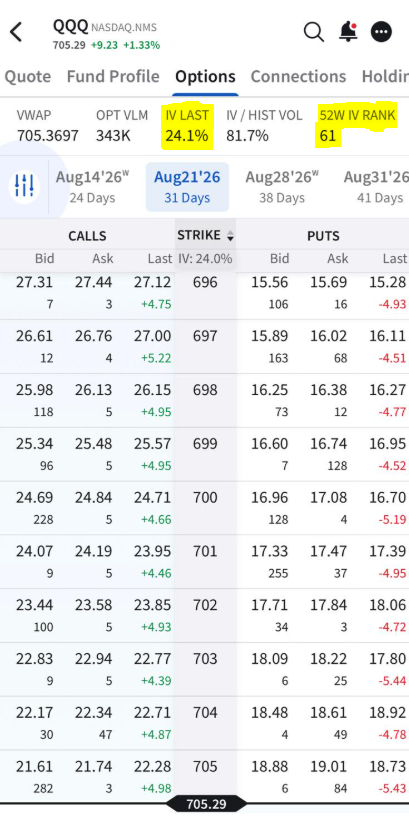The height and width of the screenshot is (819, 409).
Task: Tap the 696 strike put ask 15.69
Action: point(330,282)
